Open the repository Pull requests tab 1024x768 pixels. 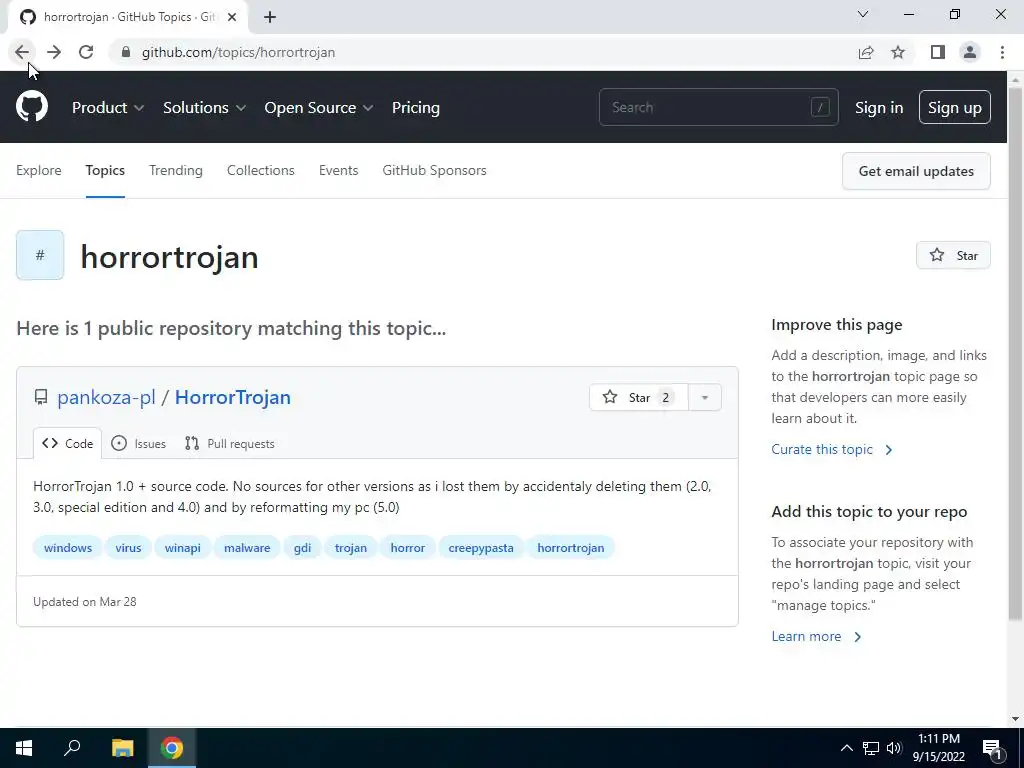coord(230,443)
